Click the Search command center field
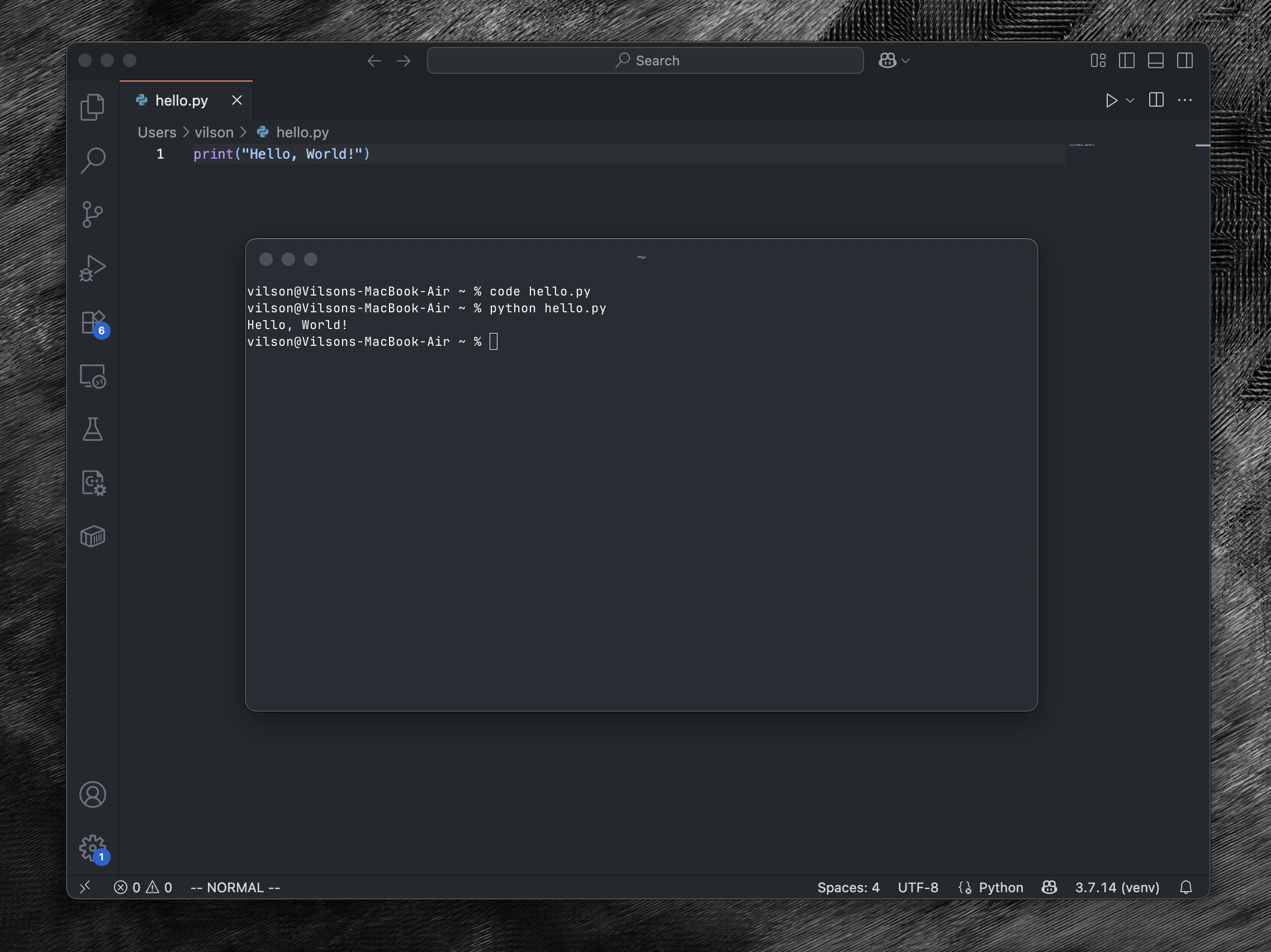Viewport: 1271px width, 952px height. pos(645,60)
